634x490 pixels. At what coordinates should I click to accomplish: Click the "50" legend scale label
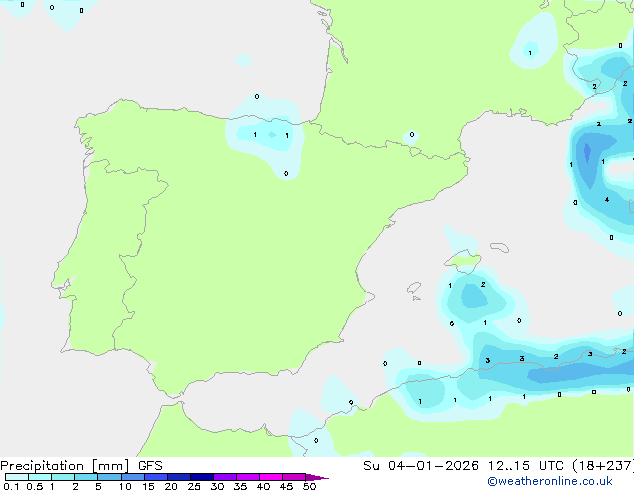click(309, 486)
